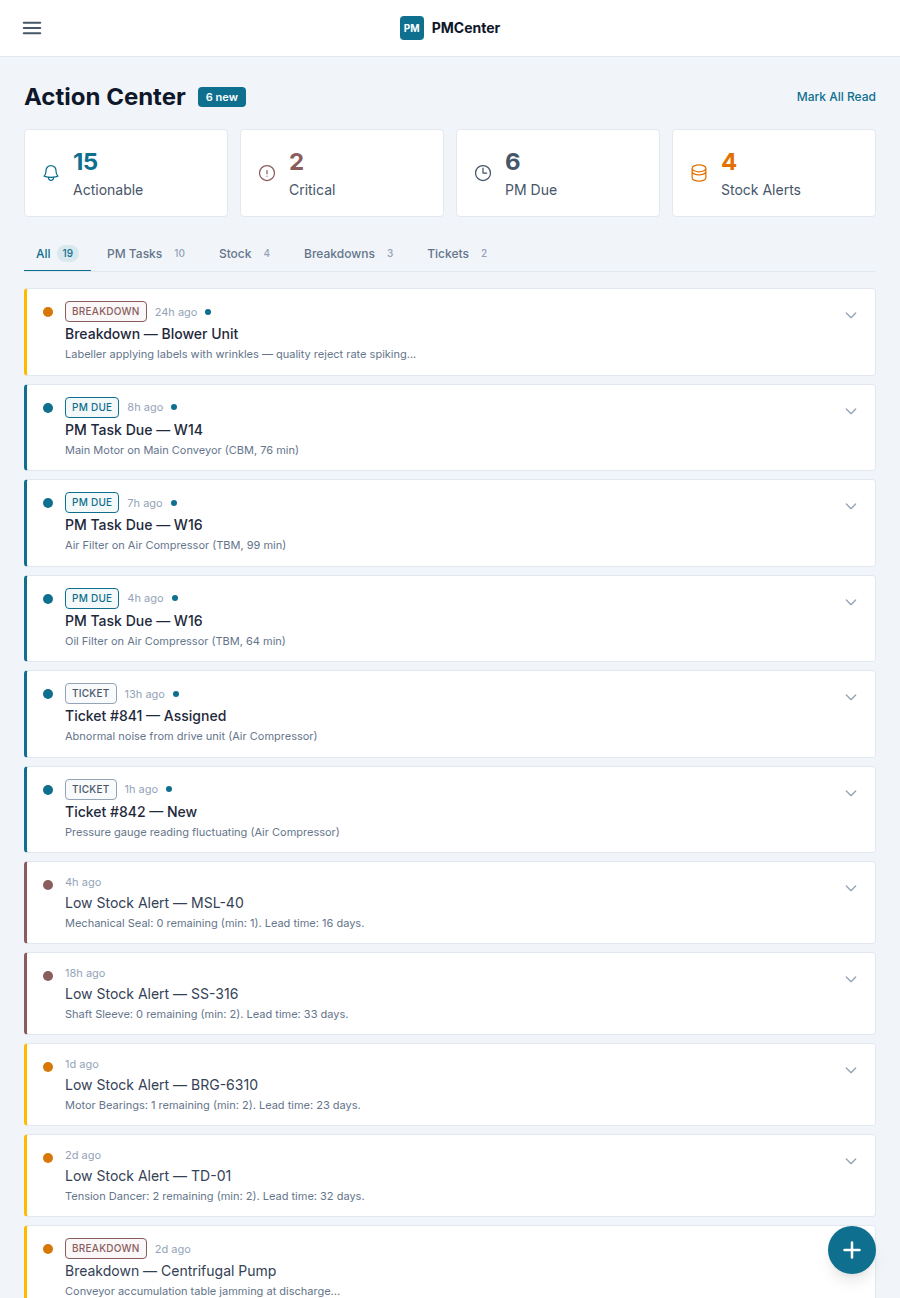Click the PMCenter logo icon
Viewport: 900px width, 1298px height.
[x=411, y=28]
